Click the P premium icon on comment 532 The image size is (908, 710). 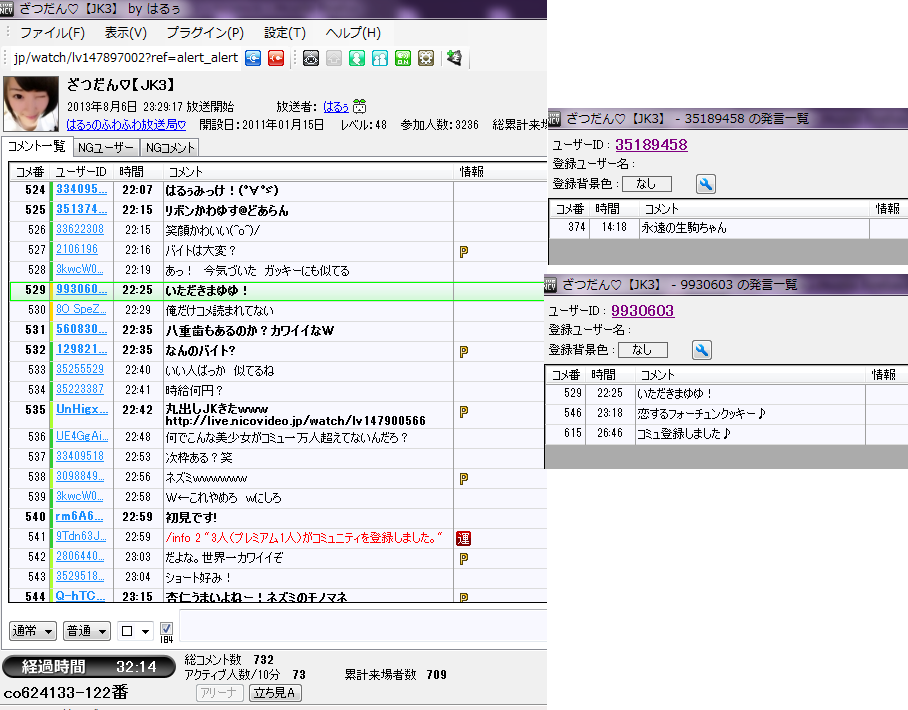464,352
